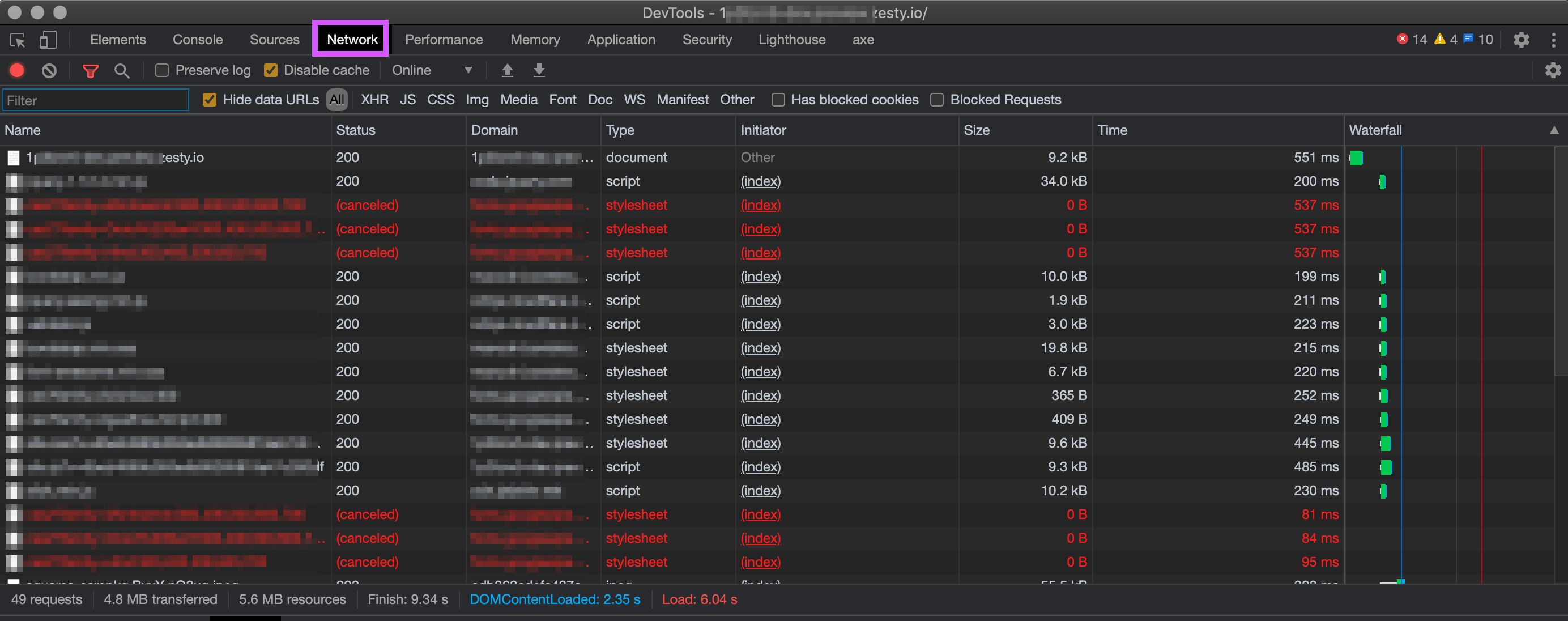Screen dimensions: 1568x621
Task: Clear the network log
Action: click(49, 71)
